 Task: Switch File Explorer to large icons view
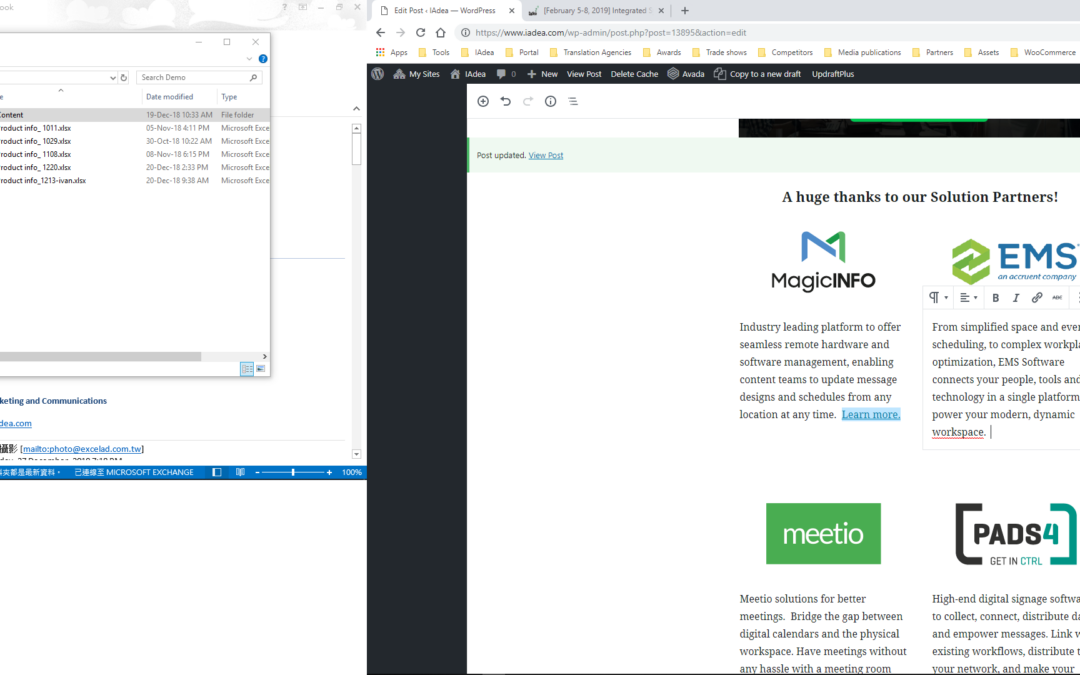click(260, 369)
